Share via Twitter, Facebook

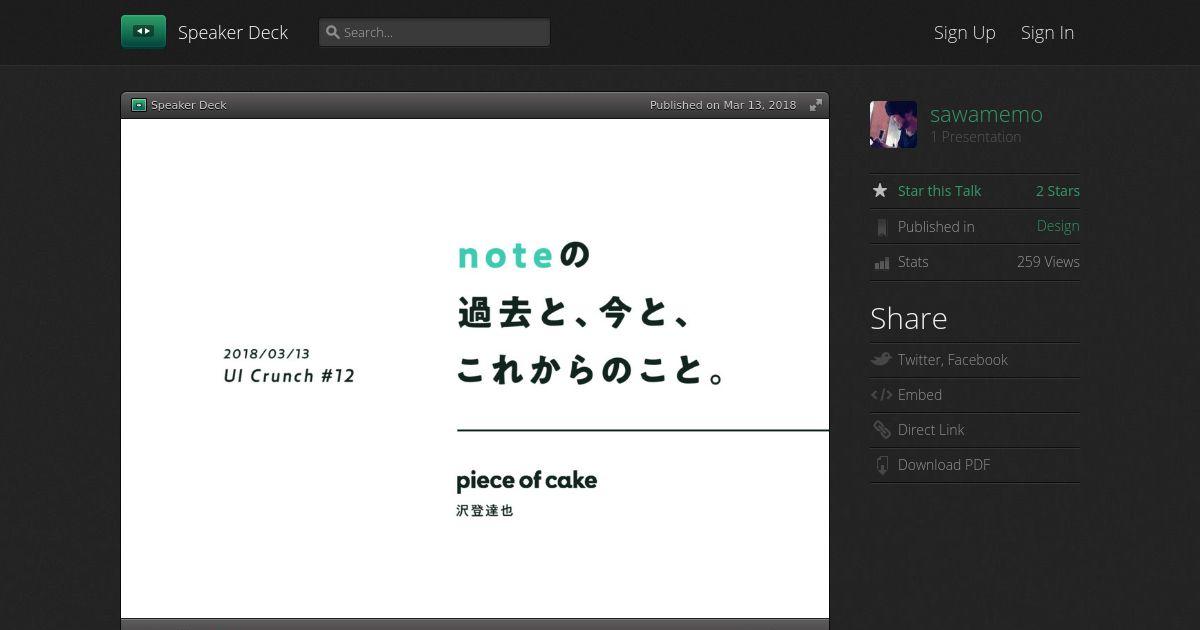click(x=953, y=360)
